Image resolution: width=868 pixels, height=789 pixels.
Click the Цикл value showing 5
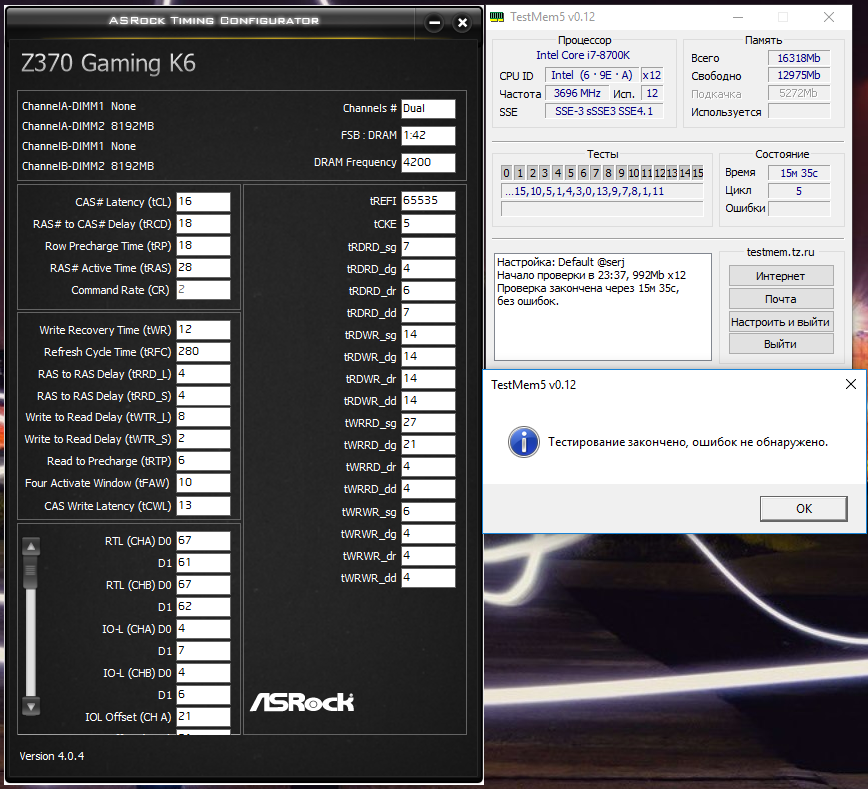tap(799, 191)
